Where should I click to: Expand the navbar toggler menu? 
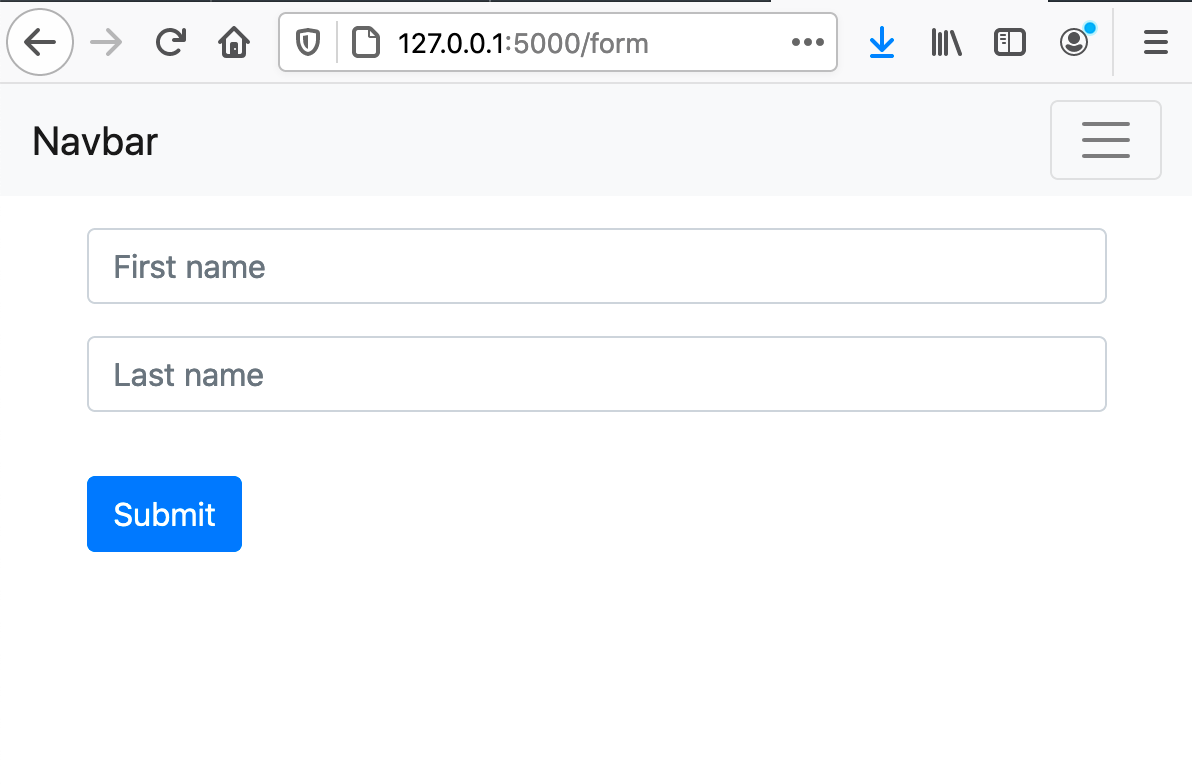click(1105, 140)
